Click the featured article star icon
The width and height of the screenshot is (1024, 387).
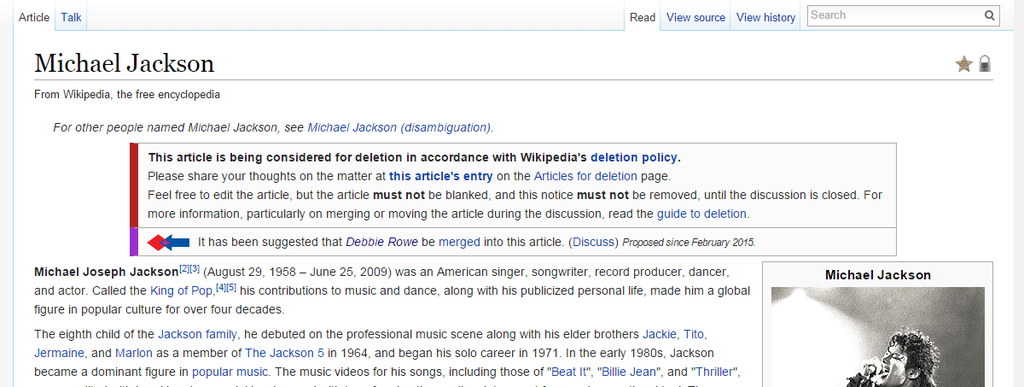[964, 64]
